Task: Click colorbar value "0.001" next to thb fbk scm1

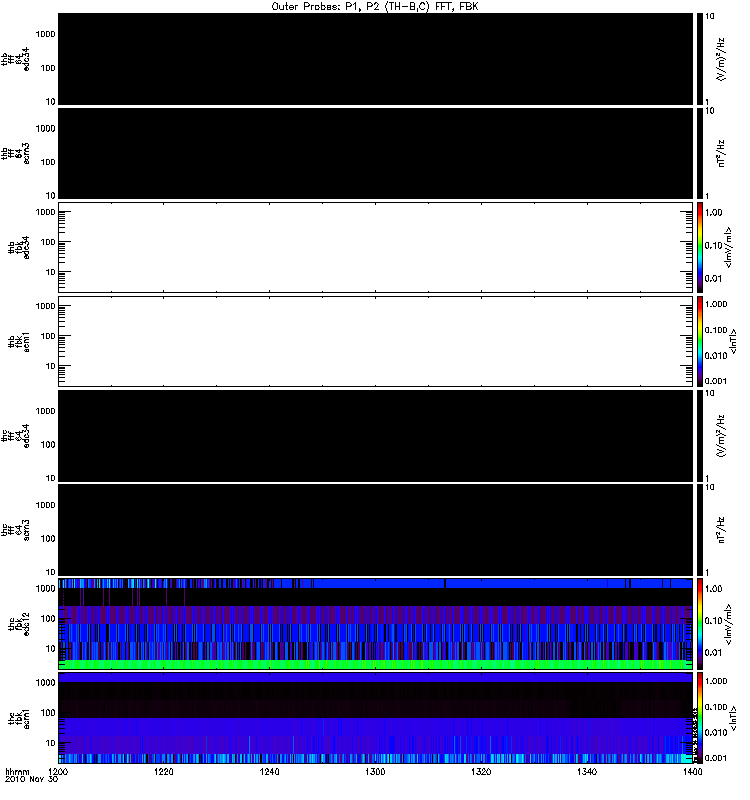Action: pyautogui.click(x=716, y=381)
